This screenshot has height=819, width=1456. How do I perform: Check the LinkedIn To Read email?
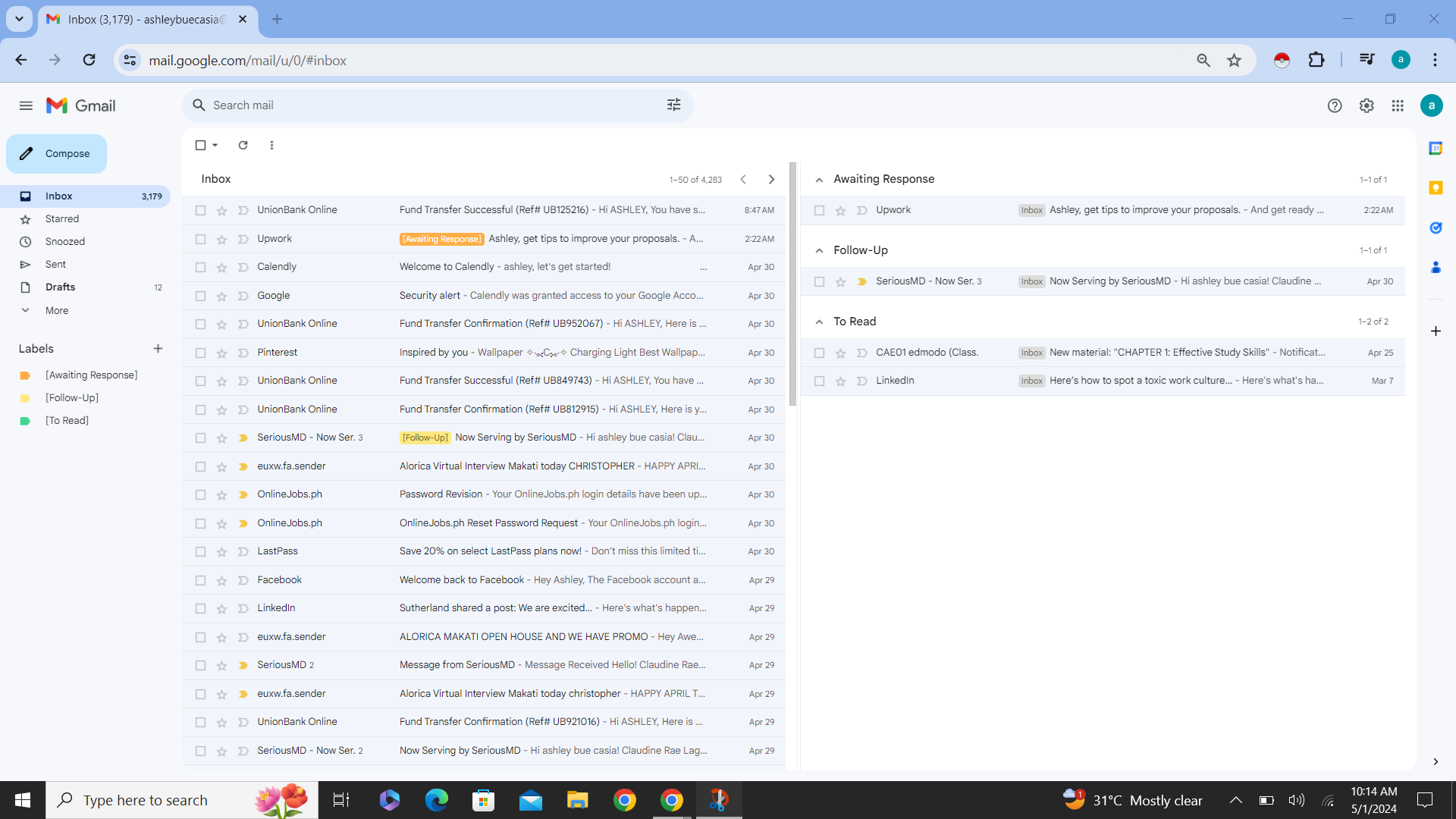point(819,381)
